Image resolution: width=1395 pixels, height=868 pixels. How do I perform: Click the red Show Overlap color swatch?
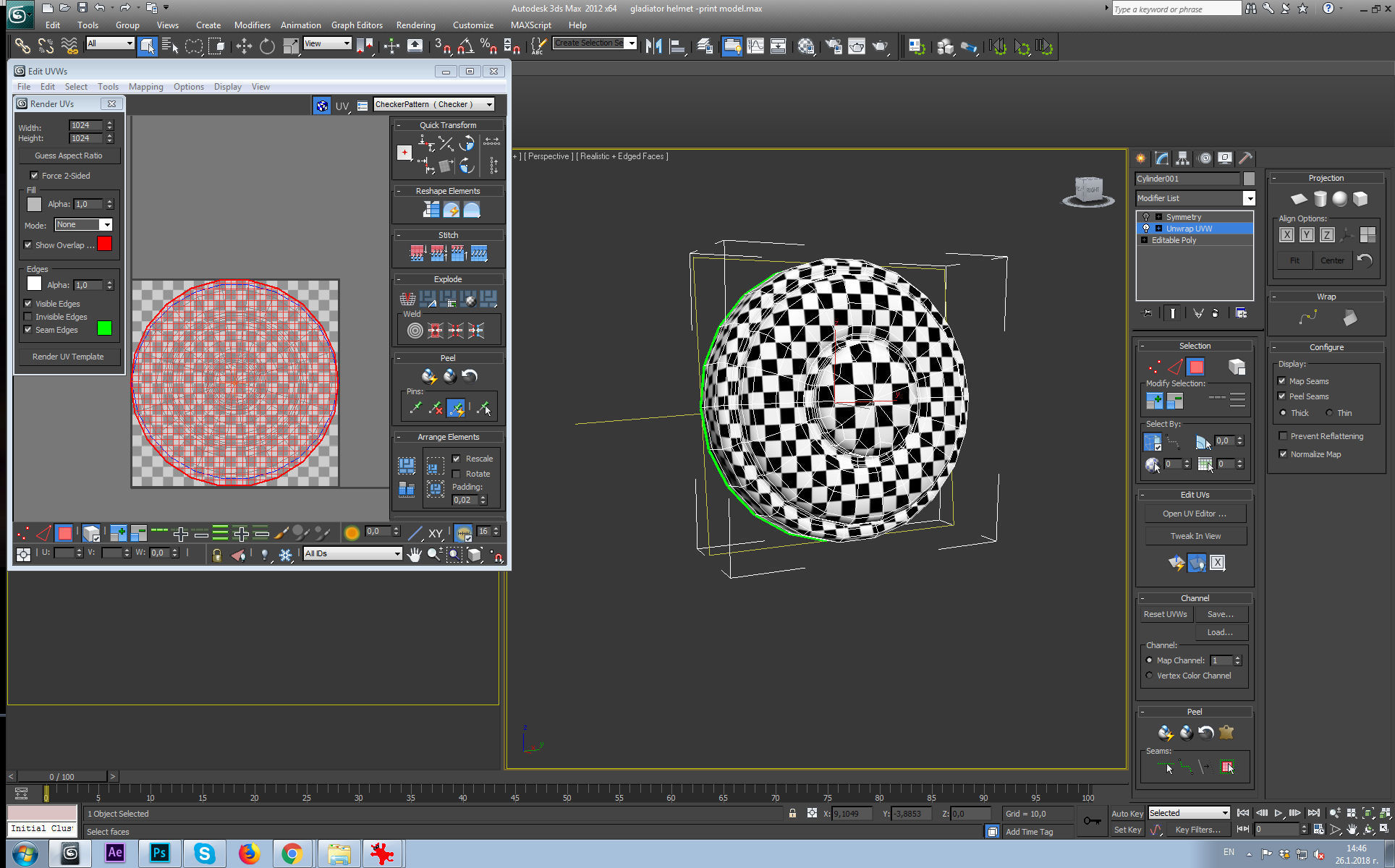104,244
